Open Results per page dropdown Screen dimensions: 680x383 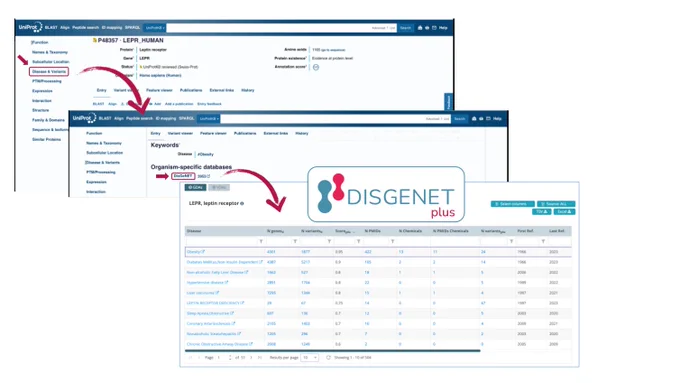click(x=310, y=357)
